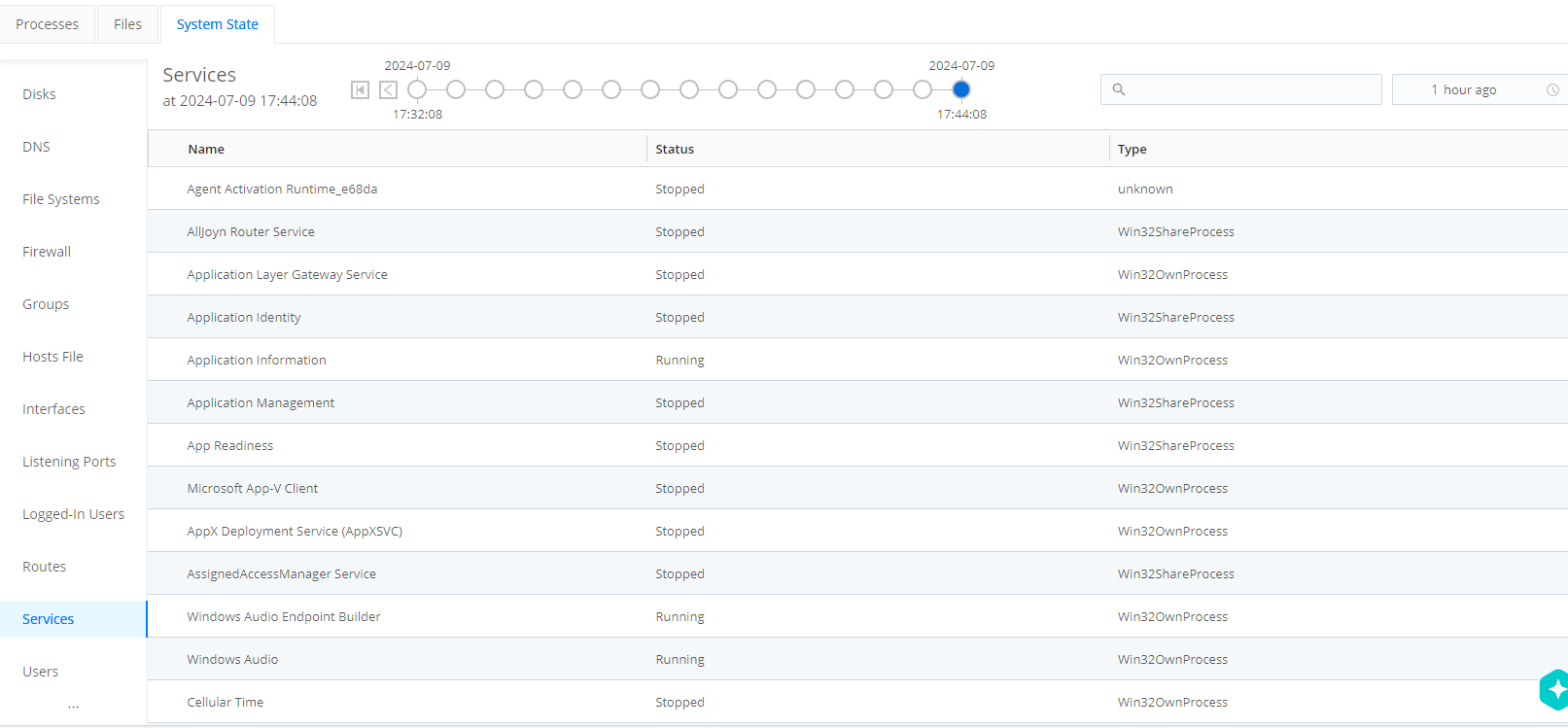The width and height of the screenshot is (1568, 728).
Task: Select the Windows Audio service row
Action: 857,659
